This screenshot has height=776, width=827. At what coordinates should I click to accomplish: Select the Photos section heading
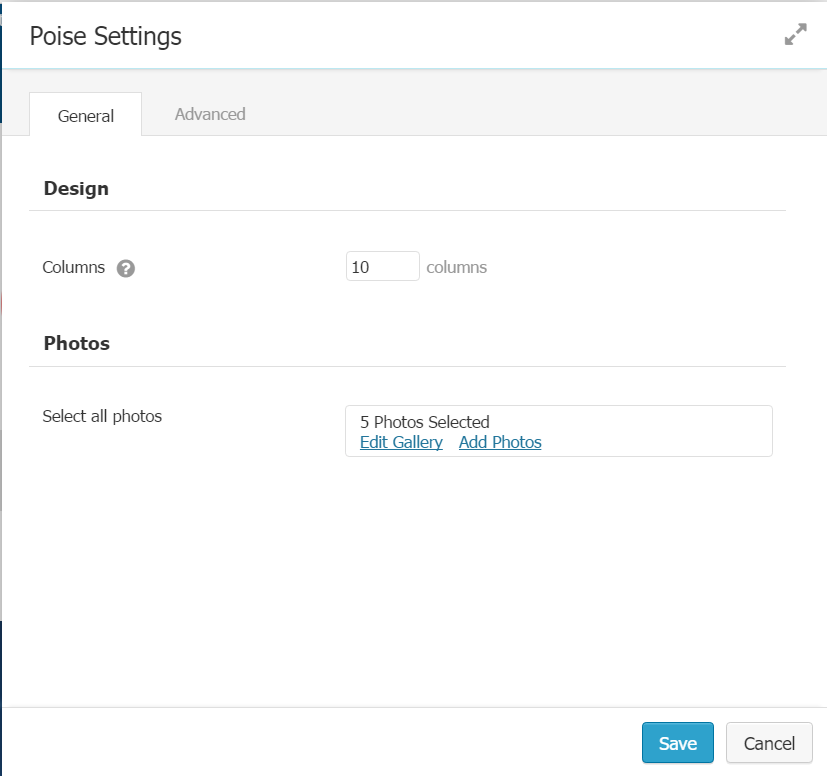click(77, 343)
